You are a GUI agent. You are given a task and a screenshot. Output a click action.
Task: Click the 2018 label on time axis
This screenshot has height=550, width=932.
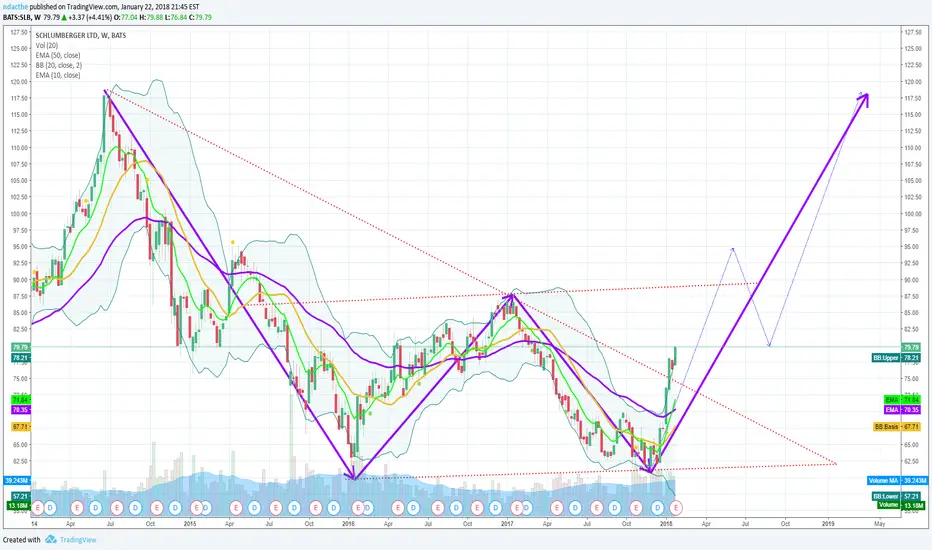click(x=666, y=524)
